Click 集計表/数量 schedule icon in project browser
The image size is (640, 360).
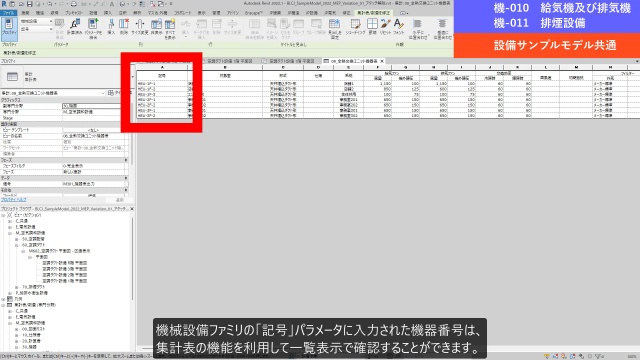[9, 305]
